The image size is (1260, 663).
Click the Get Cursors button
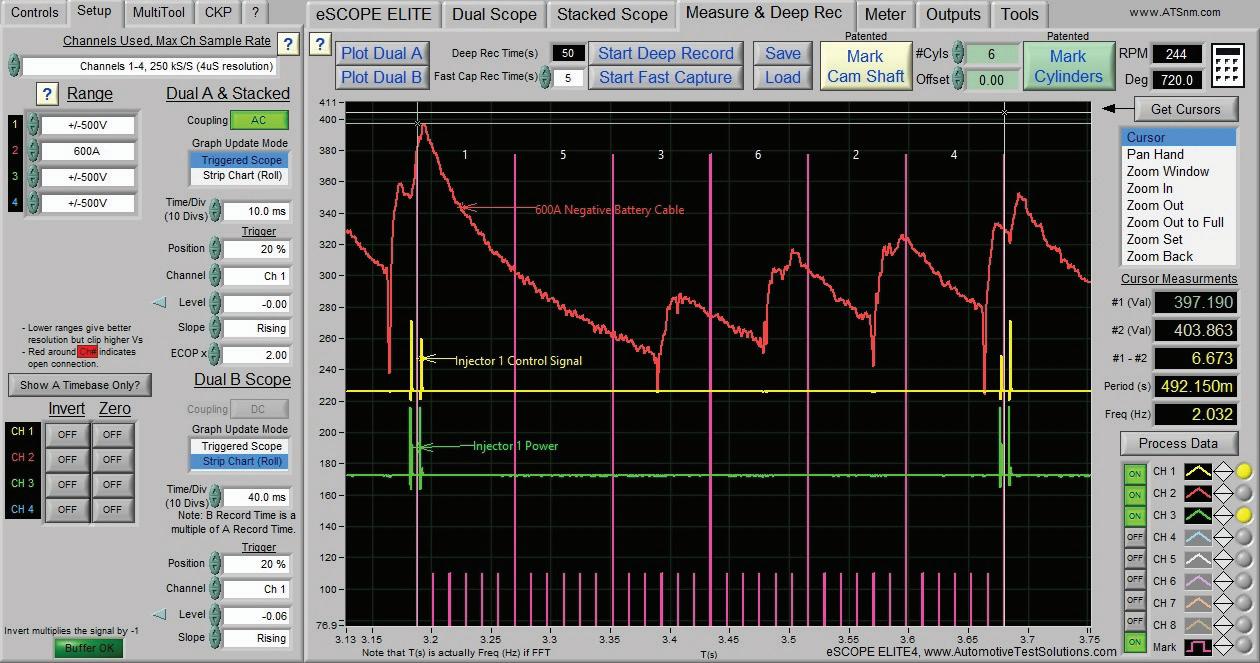(x=1186, y=109)
